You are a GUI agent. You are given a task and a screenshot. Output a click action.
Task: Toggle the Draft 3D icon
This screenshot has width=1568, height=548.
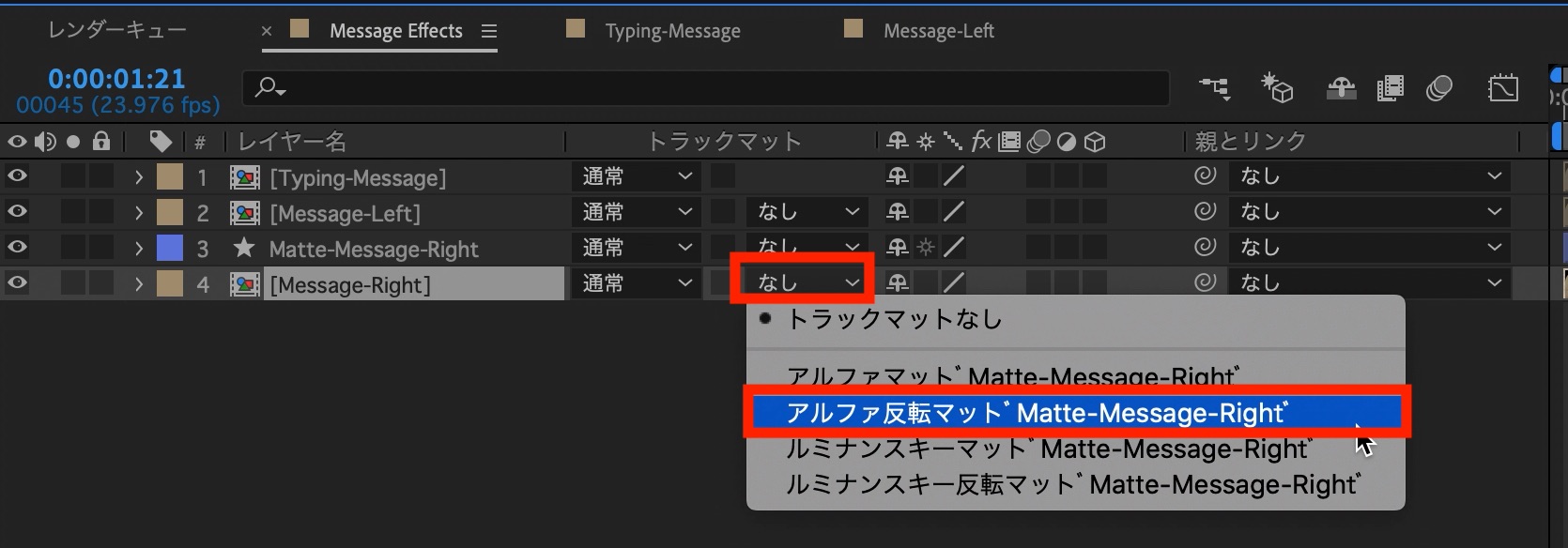pyautogui.click(x=1277, y=88)
